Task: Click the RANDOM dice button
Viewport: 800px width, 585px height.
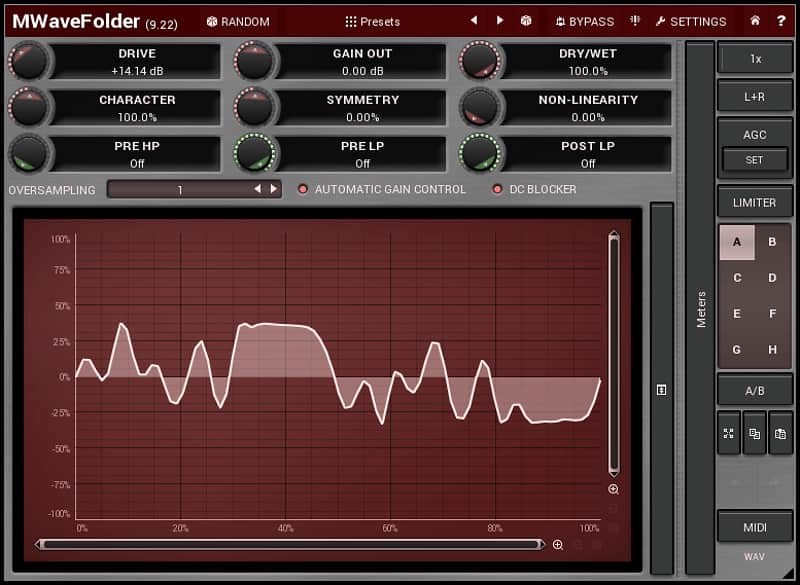Action: coord(238,21)
